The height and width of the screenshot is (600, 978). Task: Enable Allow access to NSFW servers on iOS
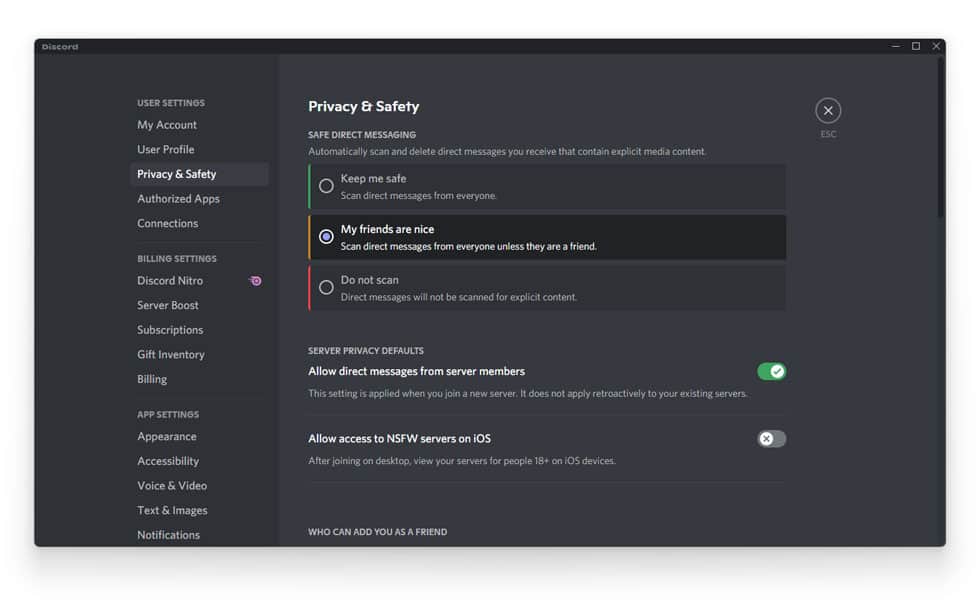pos(772,439)
